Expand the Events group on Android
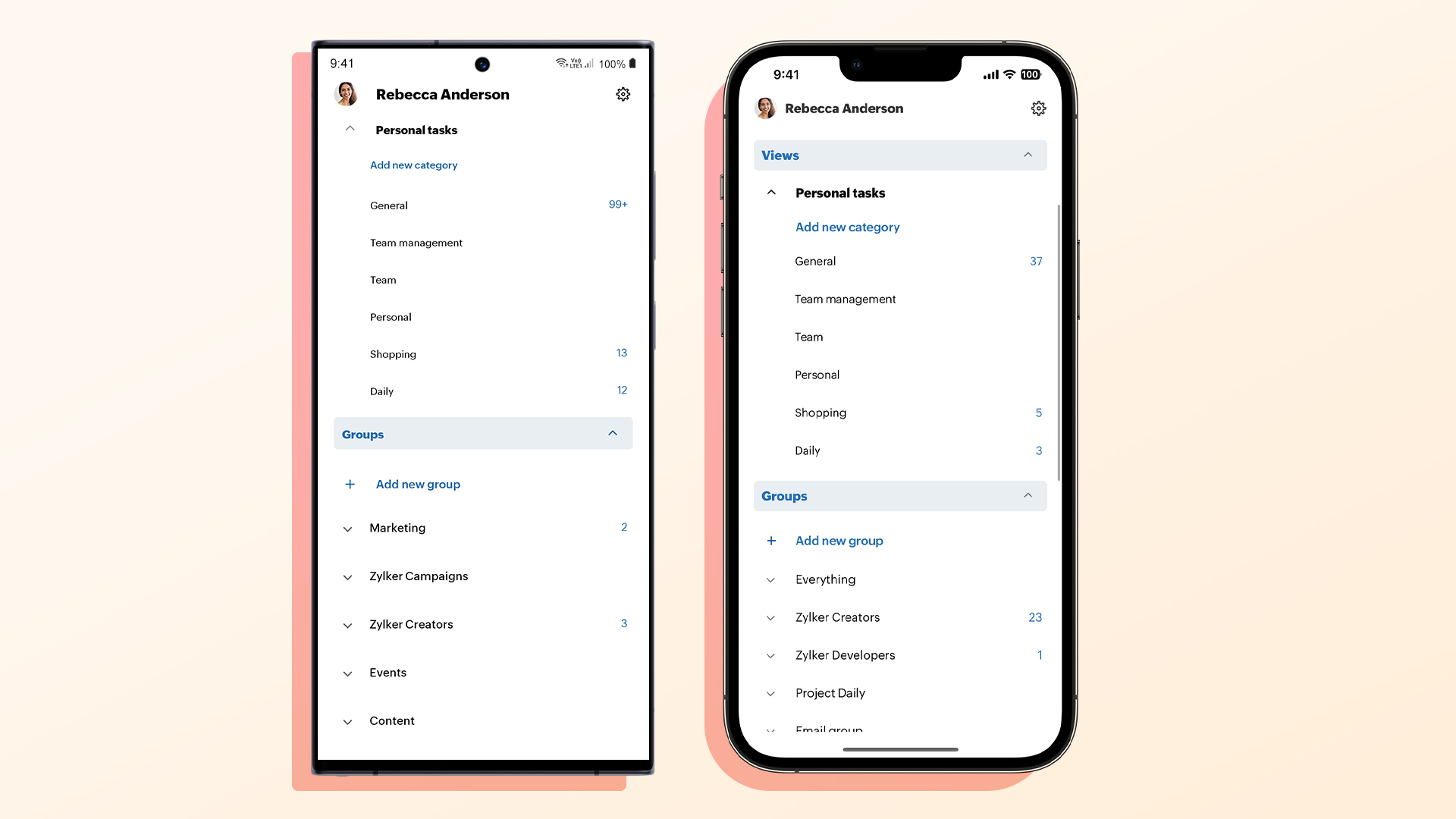This screenshot has height=819, width=1456. (x=349, y=672)
